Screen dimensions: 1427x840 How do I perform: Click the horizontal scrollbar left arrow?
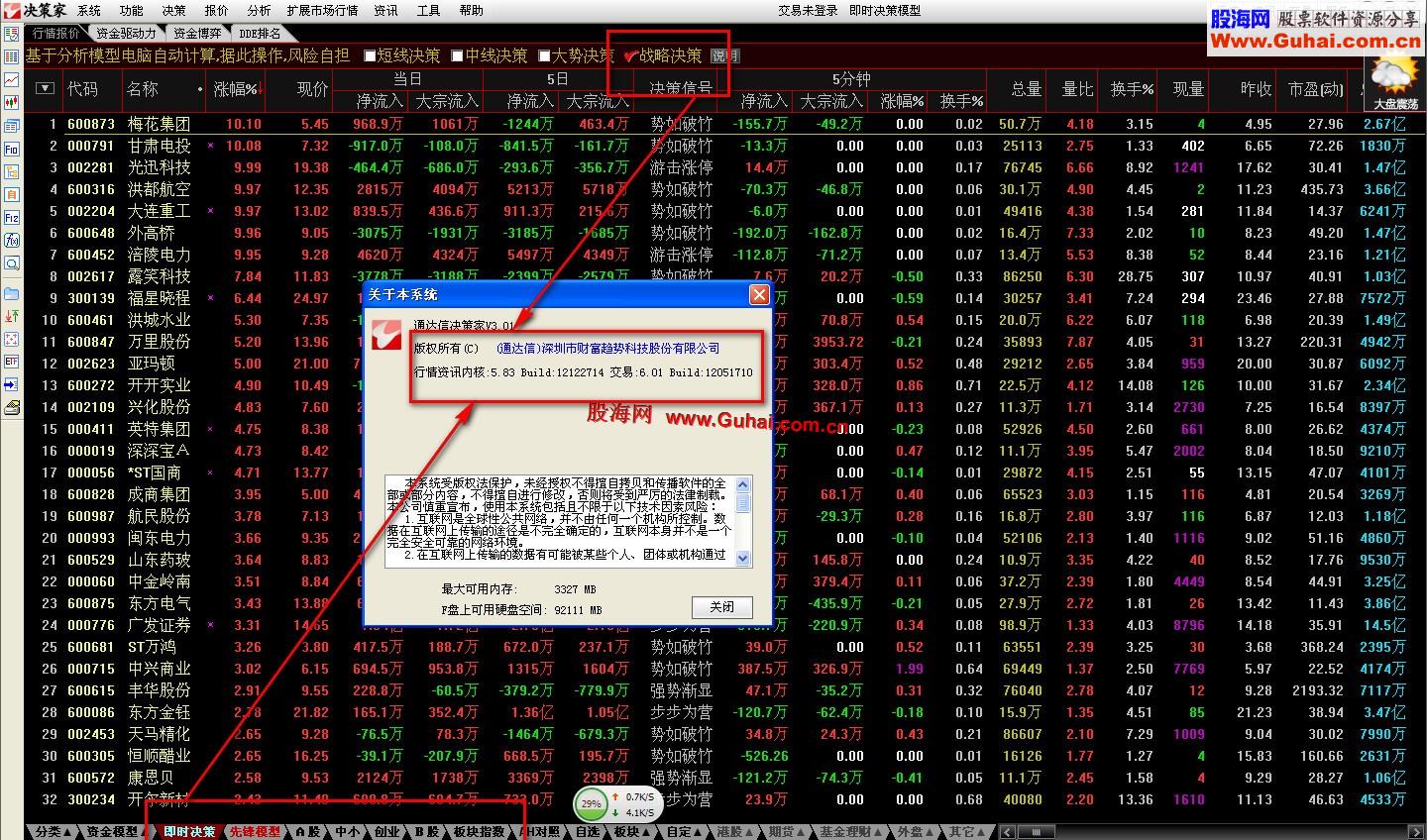[1008, 832]
